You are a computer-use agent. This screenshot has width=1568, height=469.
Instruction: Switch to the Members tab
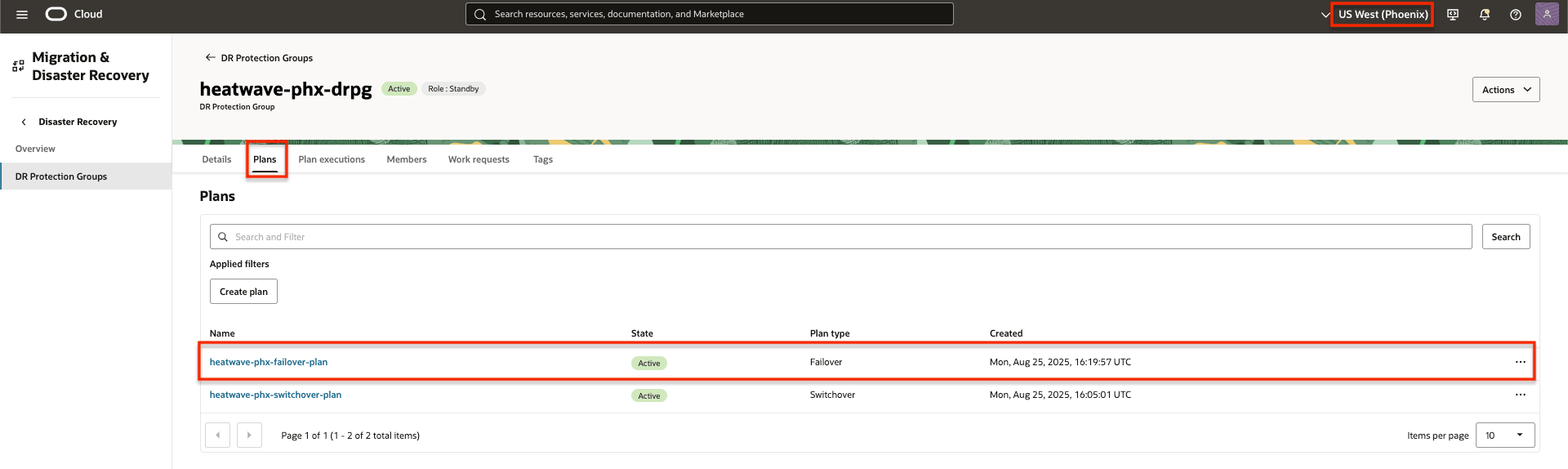pyautogui.click(x=406, y=159)
